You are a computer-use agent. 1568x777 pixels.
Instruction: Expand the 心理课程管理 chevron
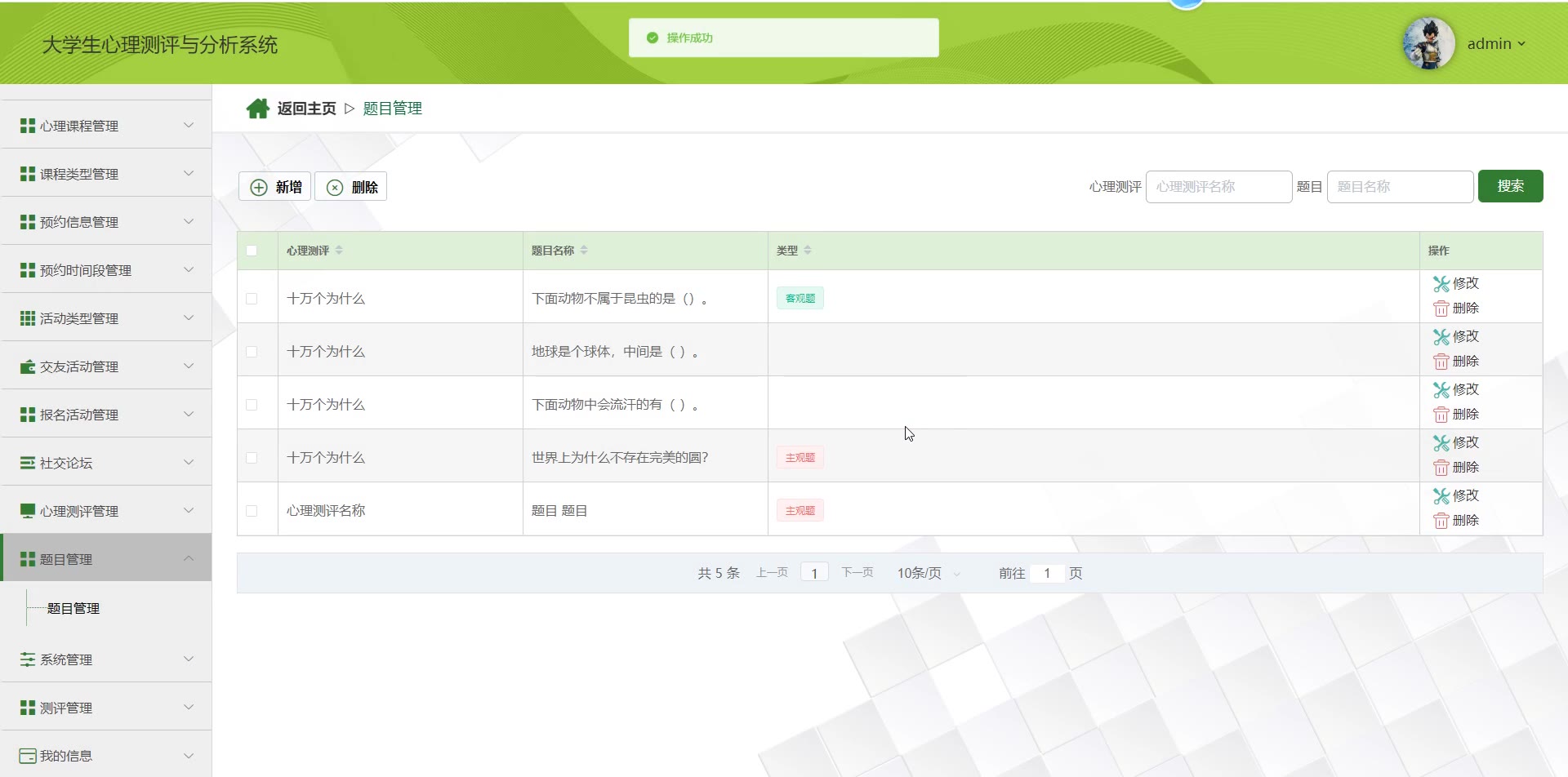pos(189,125)
